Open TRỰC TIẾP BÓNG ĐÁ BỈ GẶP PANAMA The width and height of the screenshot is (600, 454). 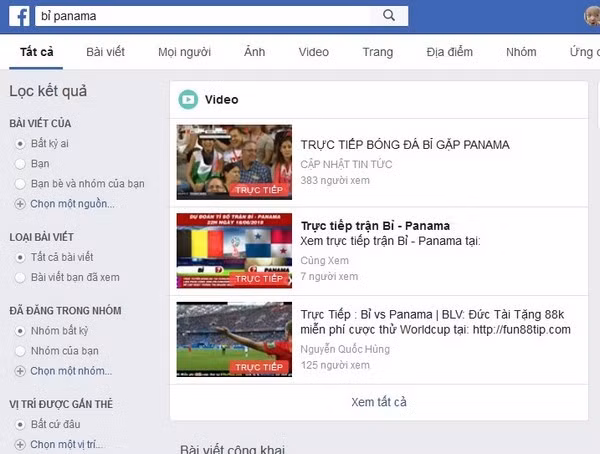(405, 145)
